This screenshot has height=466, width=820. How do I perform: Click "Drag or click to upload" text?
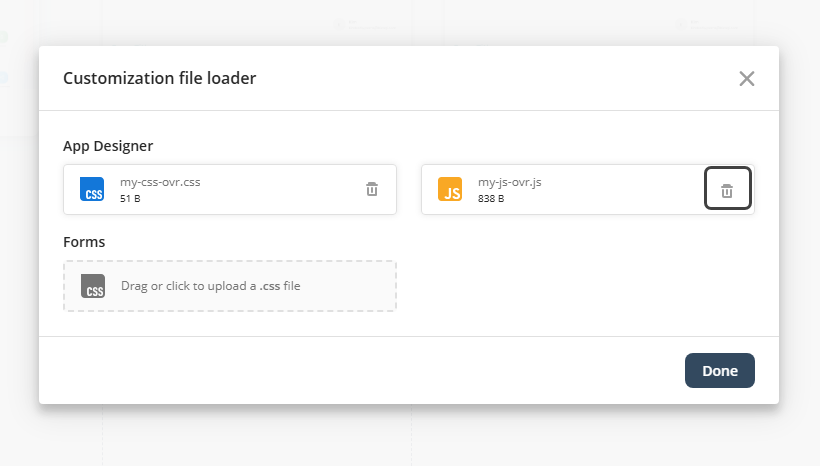188,286
